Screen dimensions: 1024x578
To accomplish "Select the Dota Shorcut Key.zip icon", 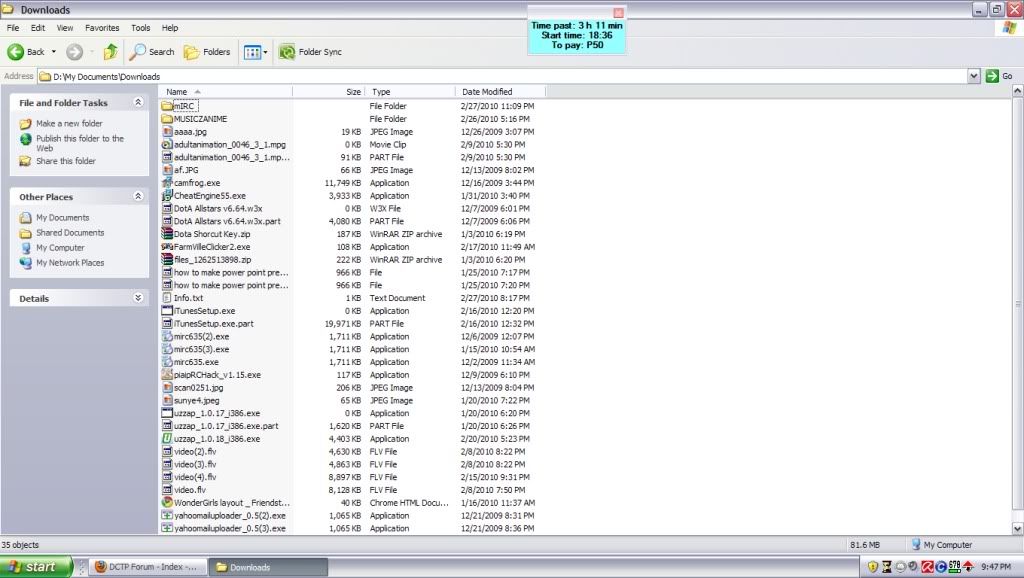I will pyautogui.click(x=167, y=234).
